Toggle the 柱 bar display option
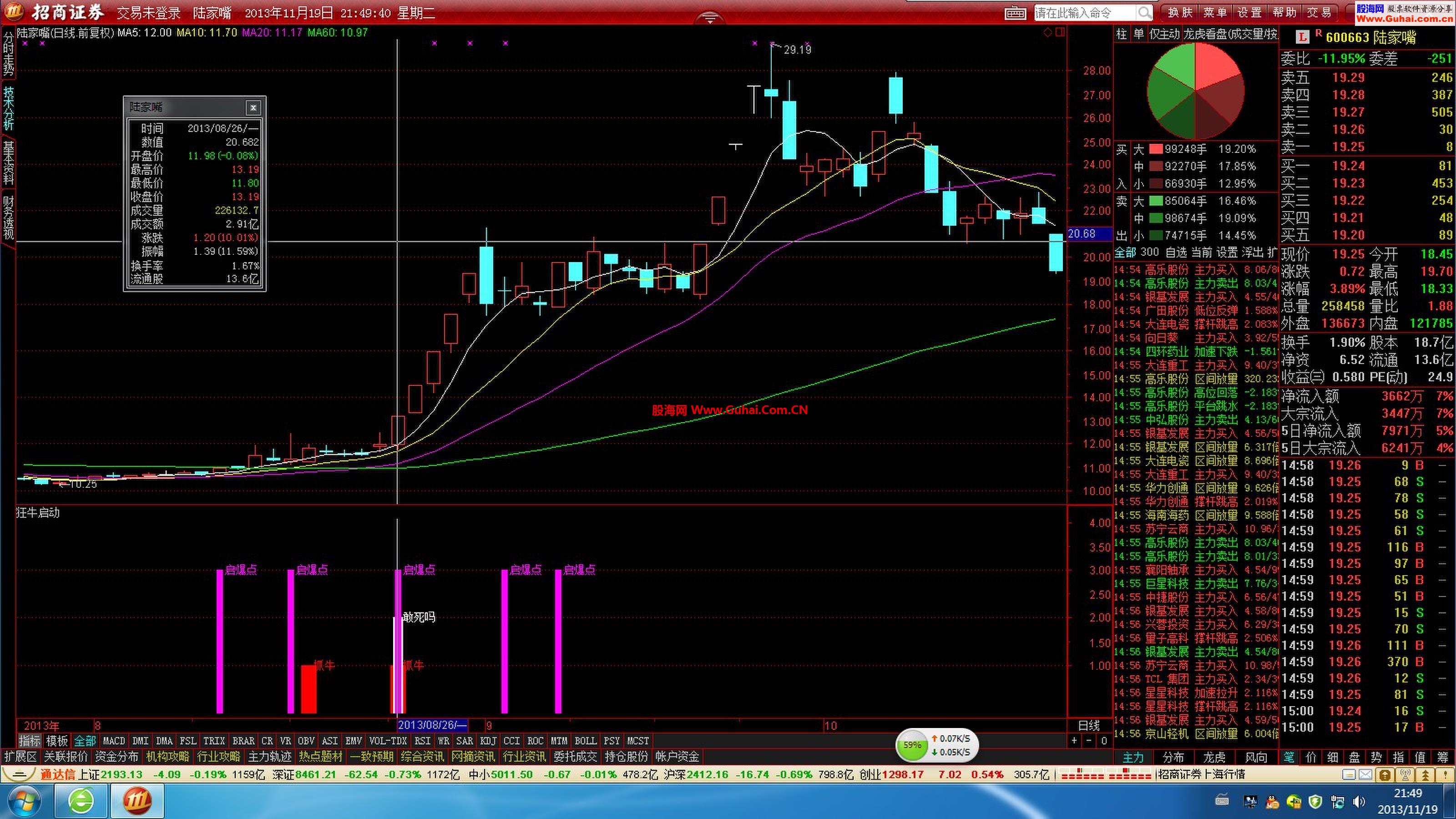1456x819 pixels. pos(1122,34)
